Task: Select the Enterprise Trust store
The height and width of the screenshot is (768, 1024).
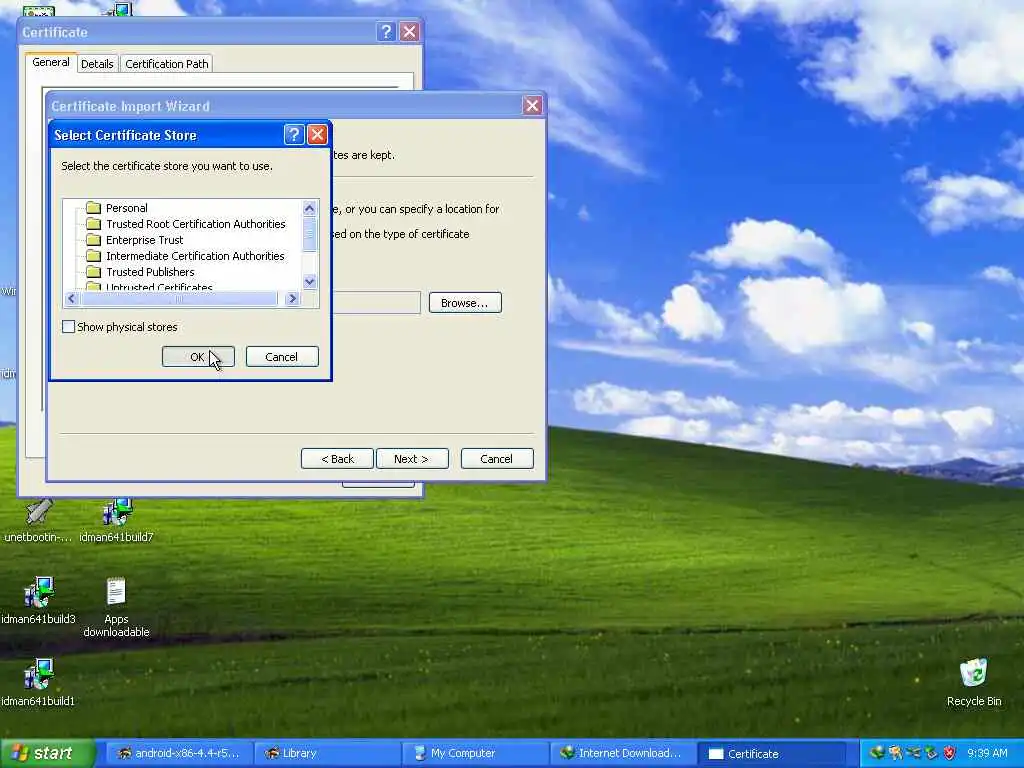Action: (x=144, y=240)
